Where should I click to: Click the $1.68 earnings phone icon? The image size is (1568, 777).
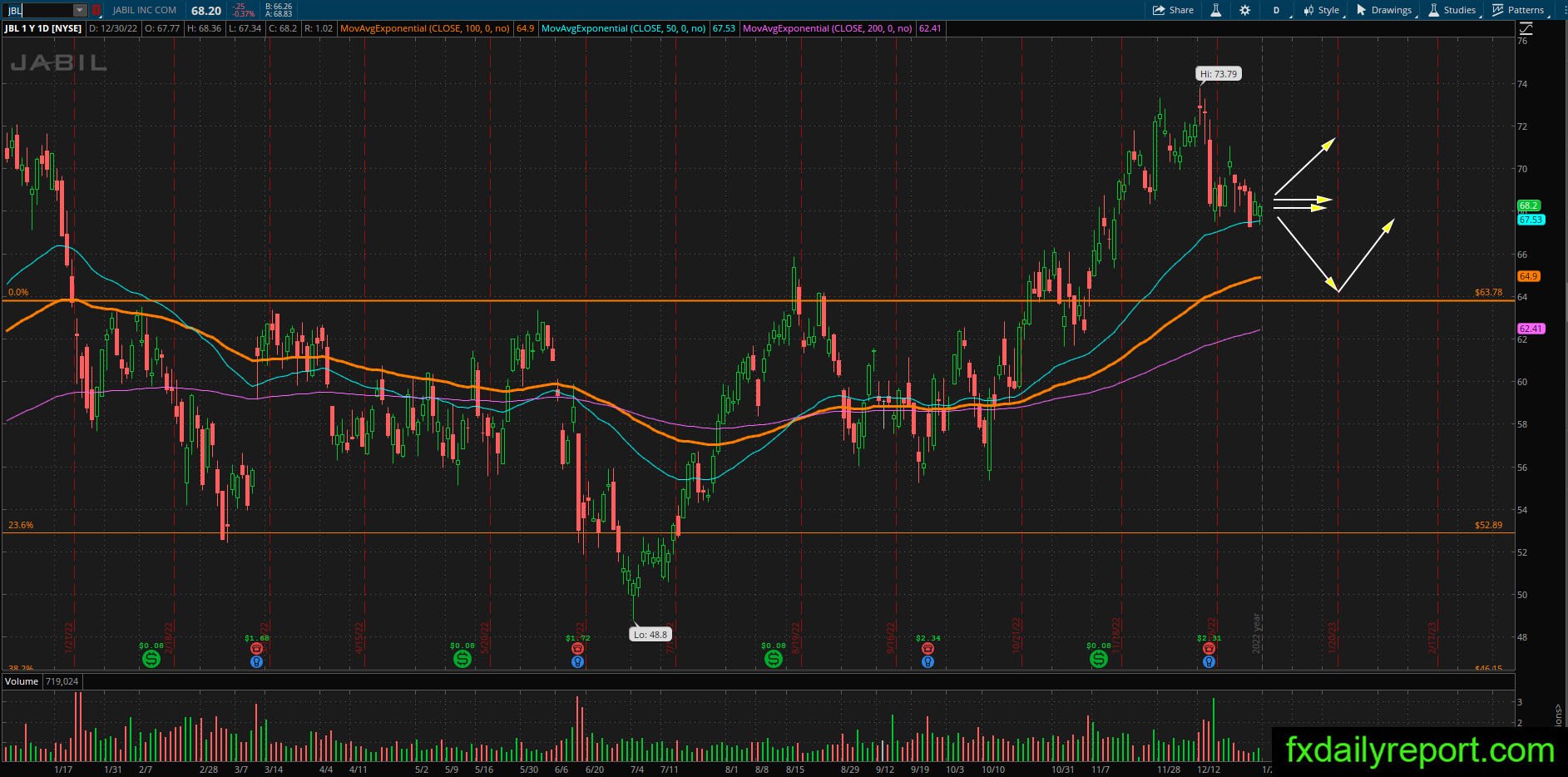click(256, 649)
